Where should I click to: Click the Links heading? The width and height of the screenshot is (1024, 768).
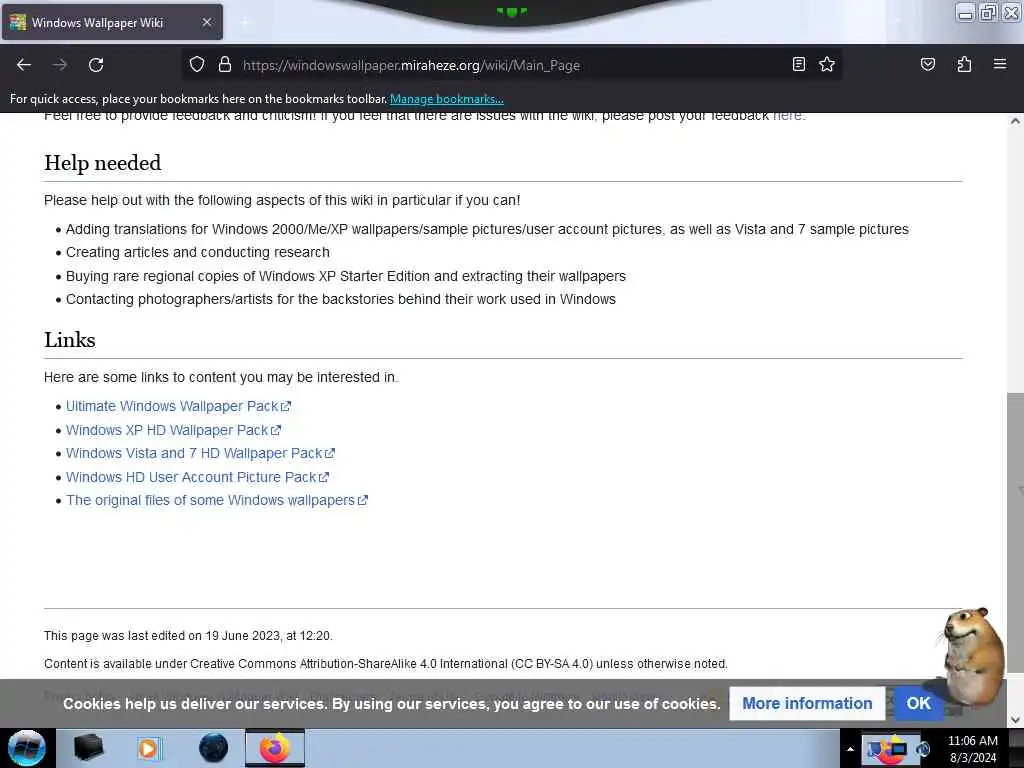[70, 340]
